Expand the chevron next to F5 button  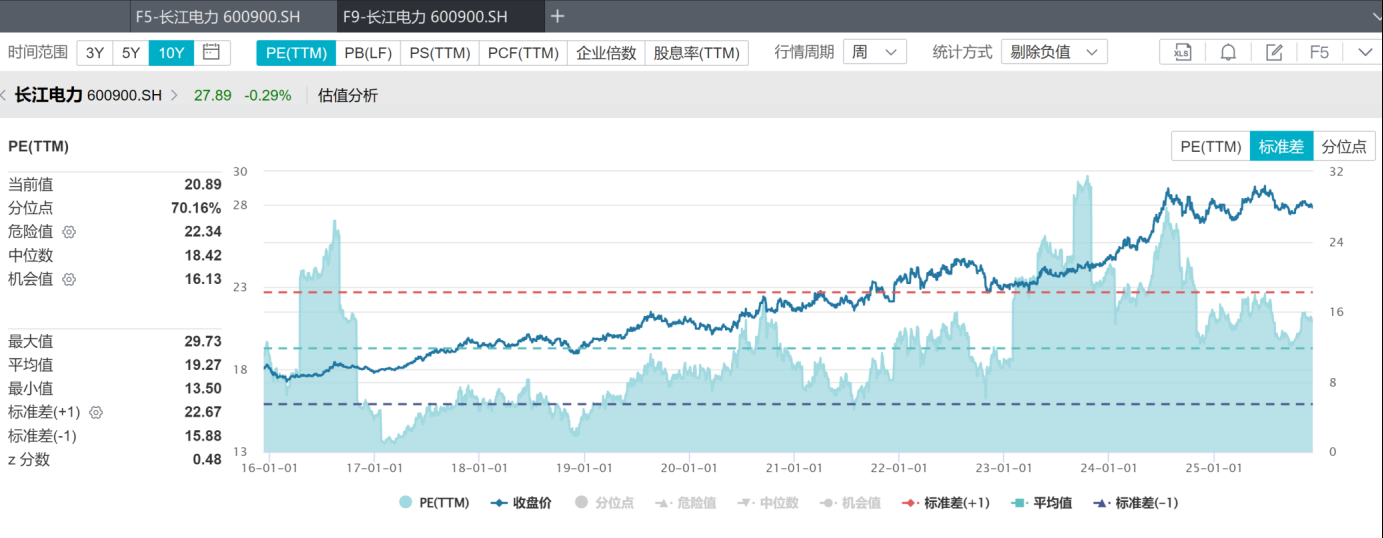point(1365,52)
